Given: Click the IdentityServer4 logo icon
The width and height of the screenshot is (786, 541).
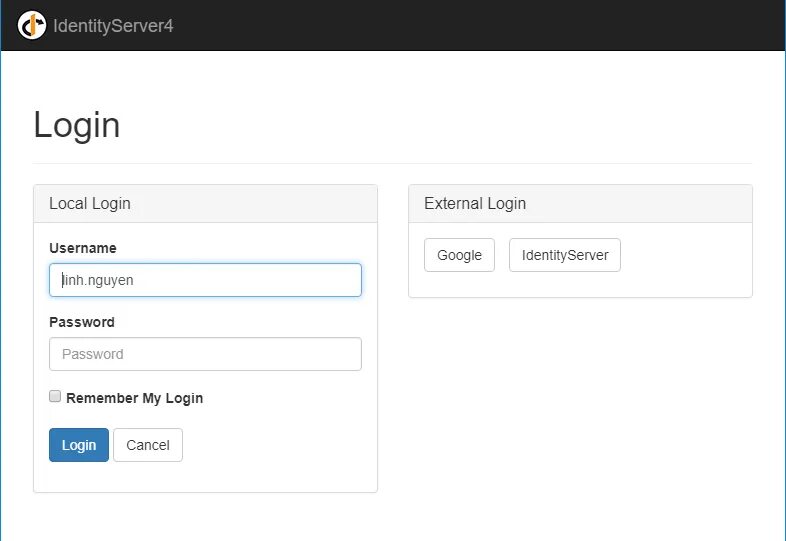Looking at the screenshot, I should coord(32,25).
